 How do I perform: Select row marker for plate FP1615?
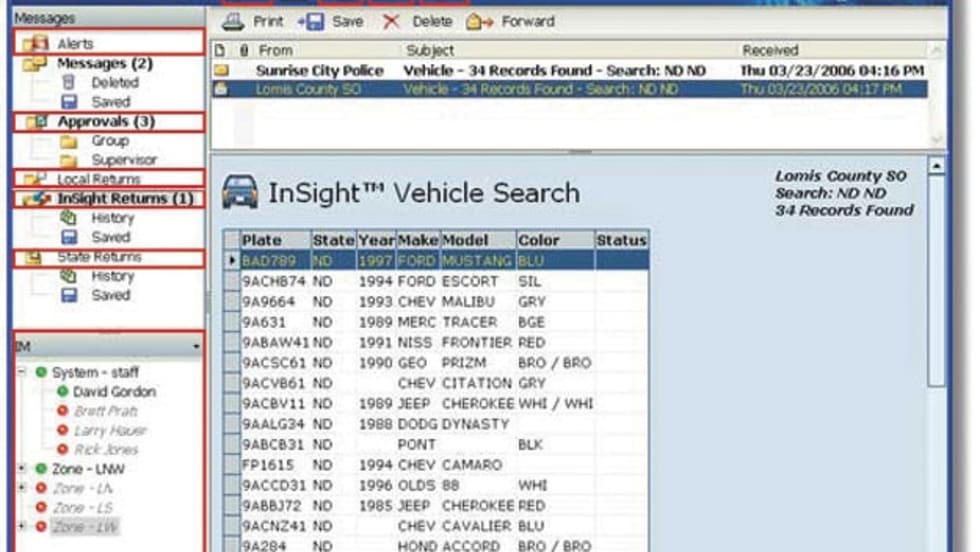(232, 465)
